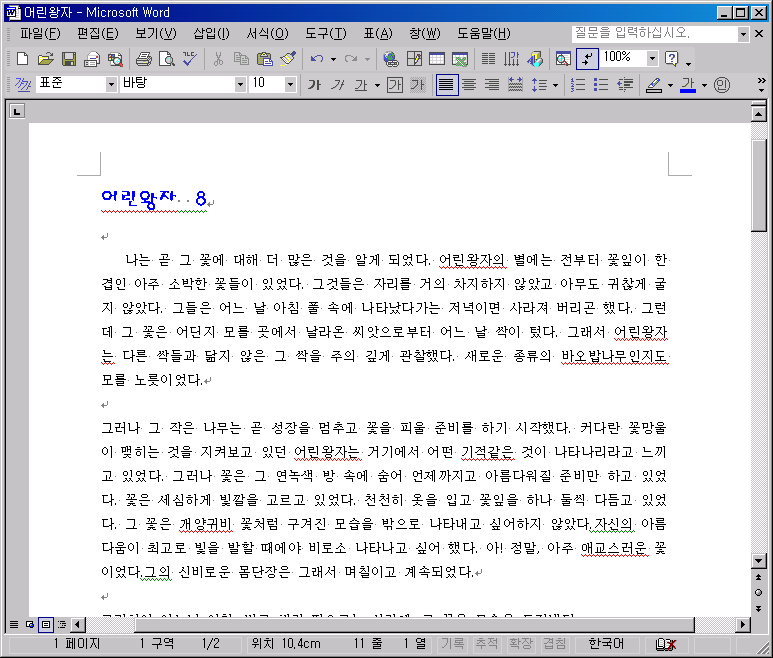
Task: Apply bulleted list formatting
Action: tap(601, 85)
